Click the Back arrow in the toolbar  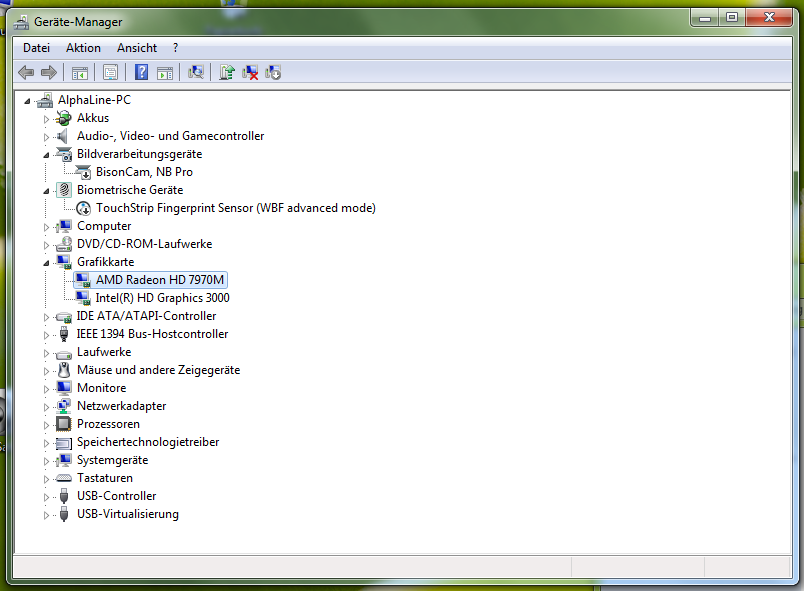(26, 72)
